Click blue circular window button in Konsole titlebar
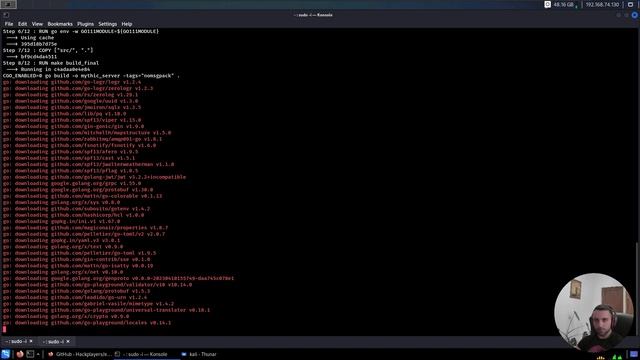The image size is (640, 360). 635,15
